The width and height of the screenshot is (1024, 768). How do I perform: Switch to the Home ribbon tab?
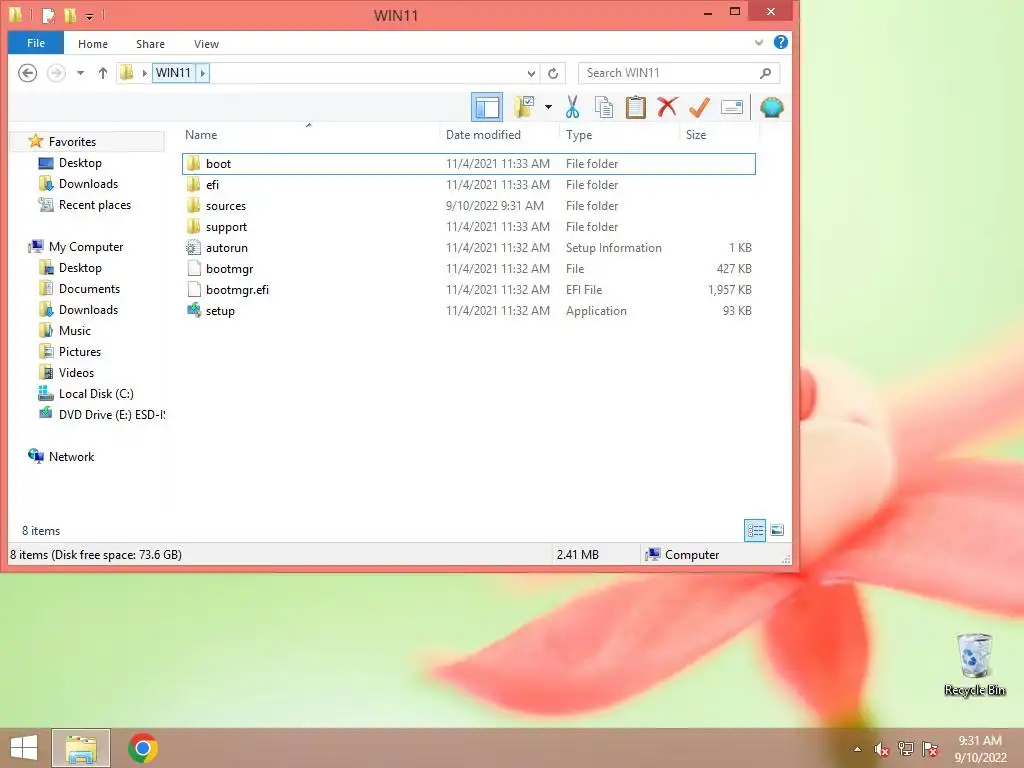click(x=93, y=44)
